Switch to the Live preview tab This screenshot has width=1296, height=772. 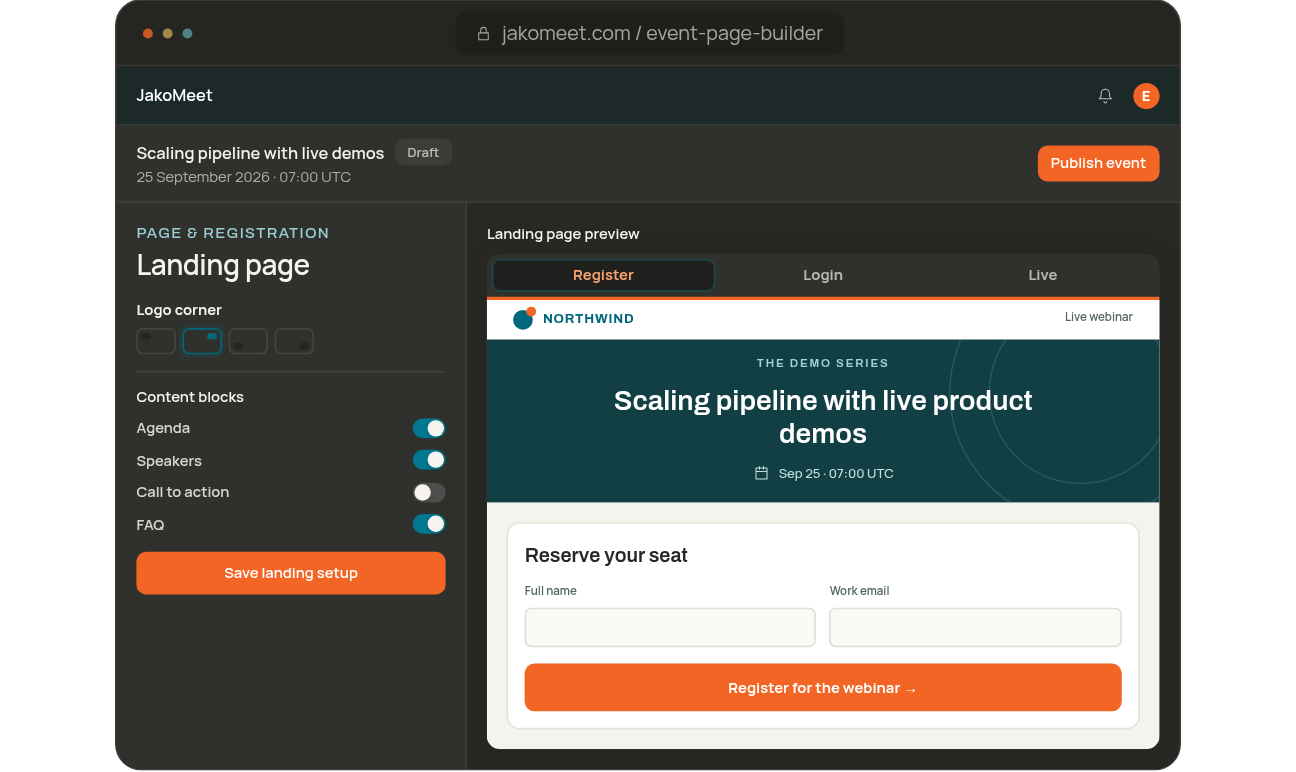(x=1043, y=275)
